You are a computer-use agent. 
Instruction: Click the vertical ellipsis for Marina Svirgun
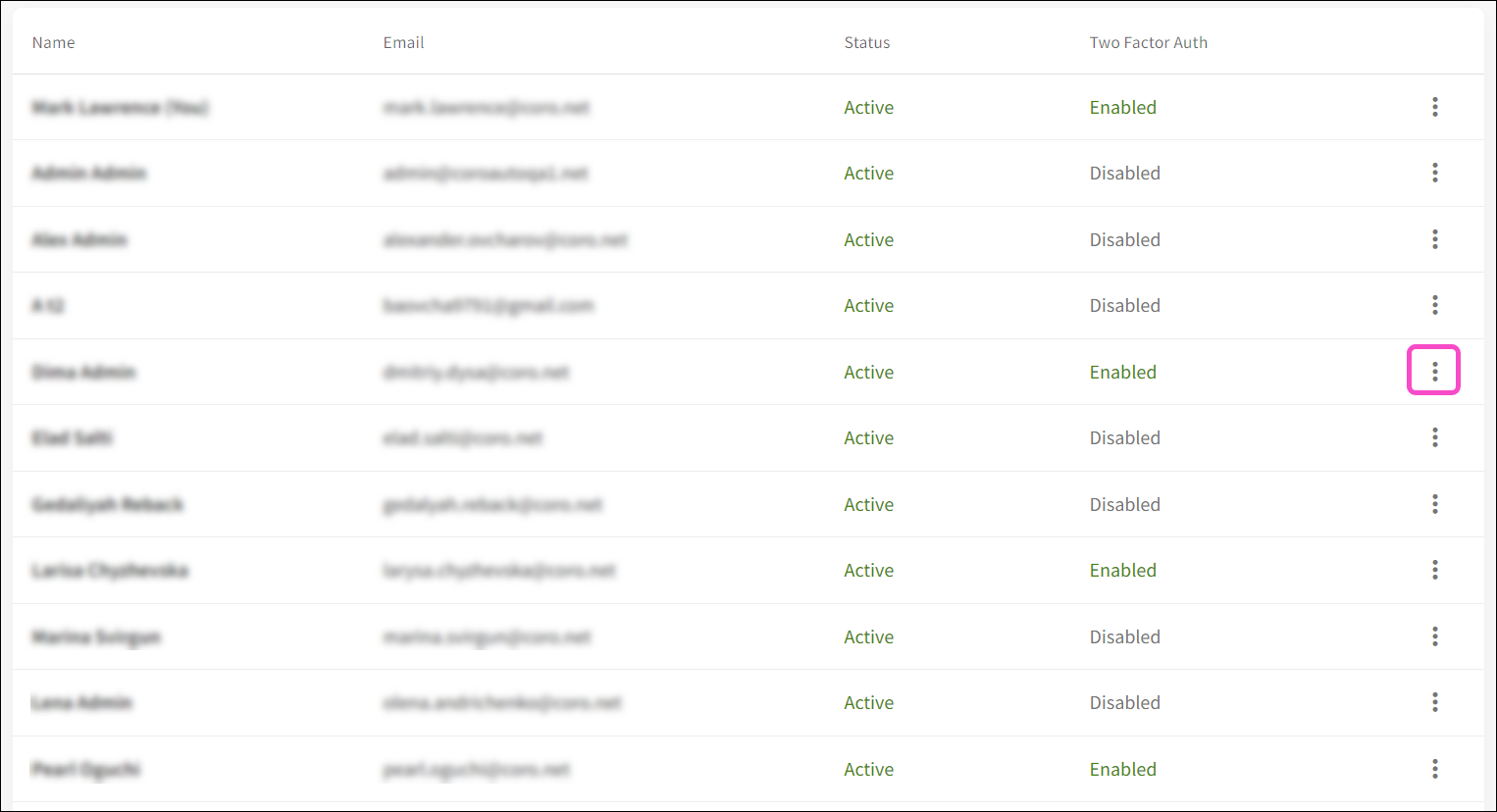(x=1434, y=636)
